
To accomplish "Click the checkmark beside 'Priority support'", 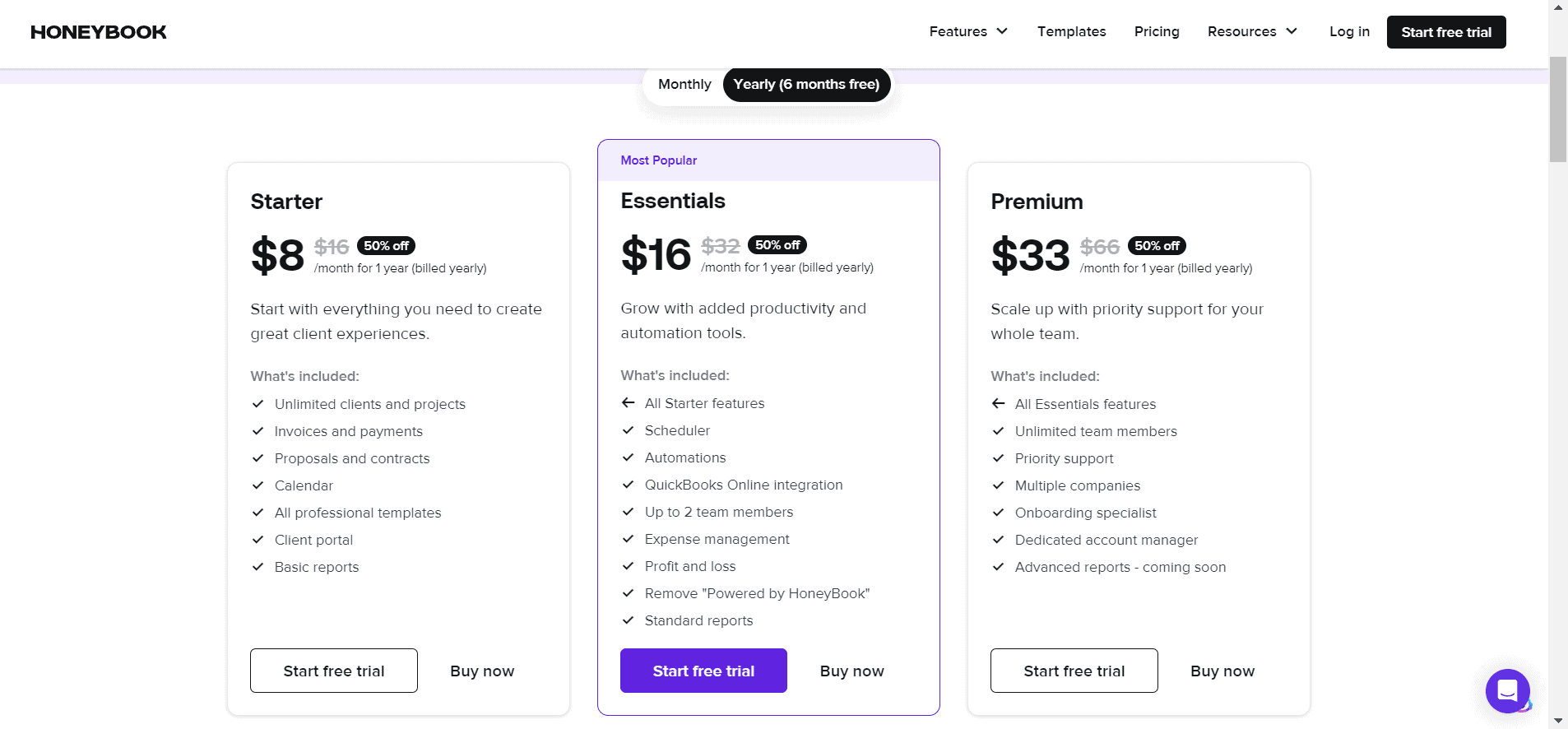I will (998, 458).
